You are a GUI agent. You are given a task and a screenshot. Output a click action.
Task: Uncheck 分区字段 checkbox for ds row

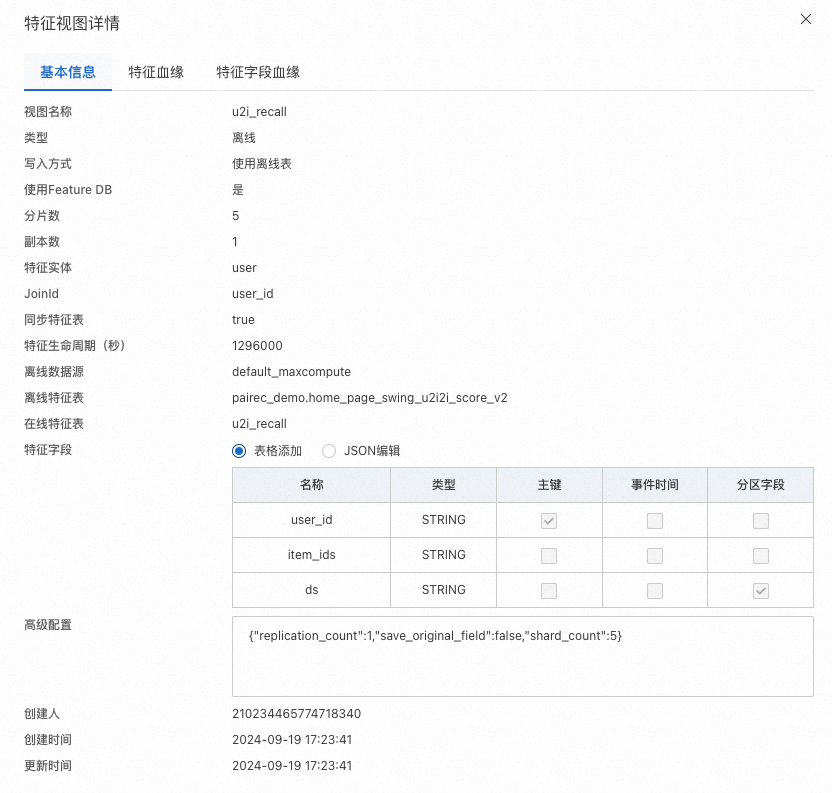coord(761,590)
